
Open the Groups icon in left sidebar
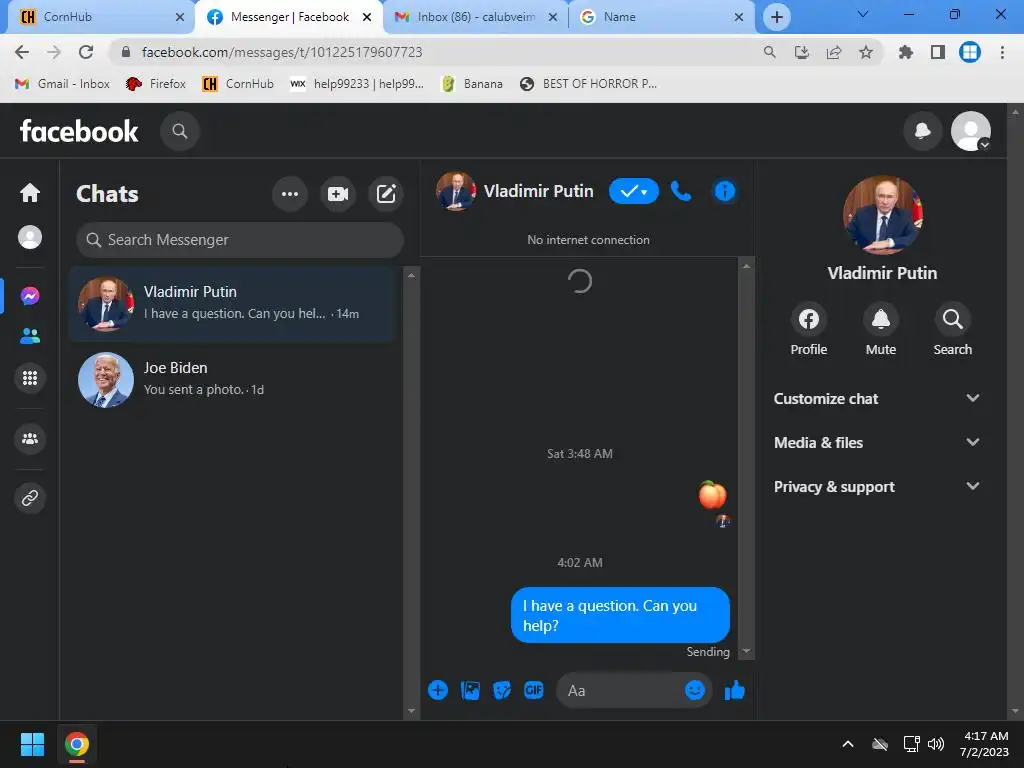tap(30, 439)
